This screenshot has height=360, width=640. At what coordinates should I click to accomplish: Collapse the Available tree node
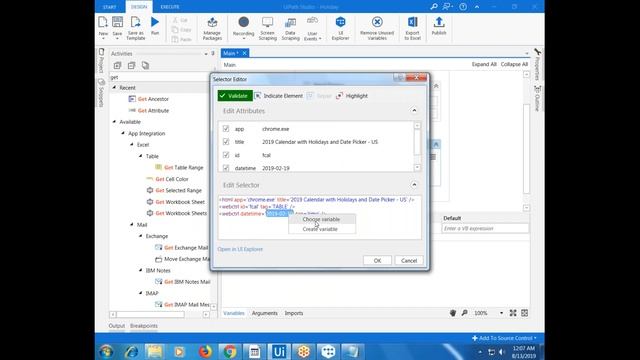click(x=114, y=122)
